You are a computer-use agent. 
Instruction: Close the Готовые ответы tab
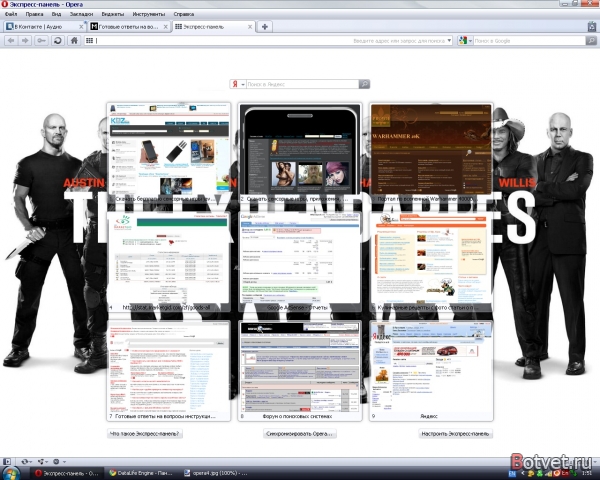click(165, 27)
